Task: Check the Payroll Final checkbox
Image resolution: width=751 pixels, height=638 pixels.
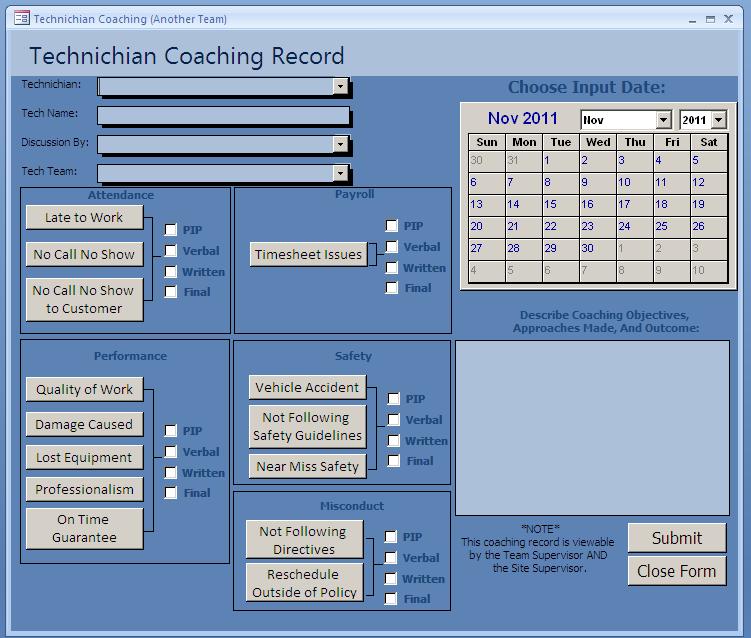Action: (x=391, y=288)
